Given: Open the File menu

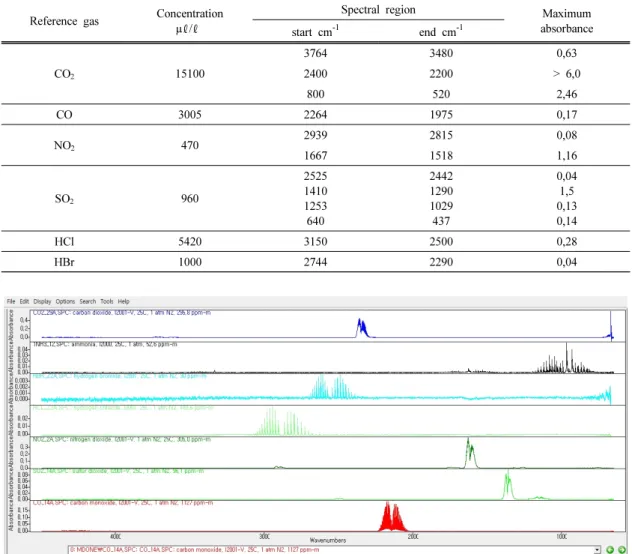Looking at the screenshot, I should [x=11, y=301].
